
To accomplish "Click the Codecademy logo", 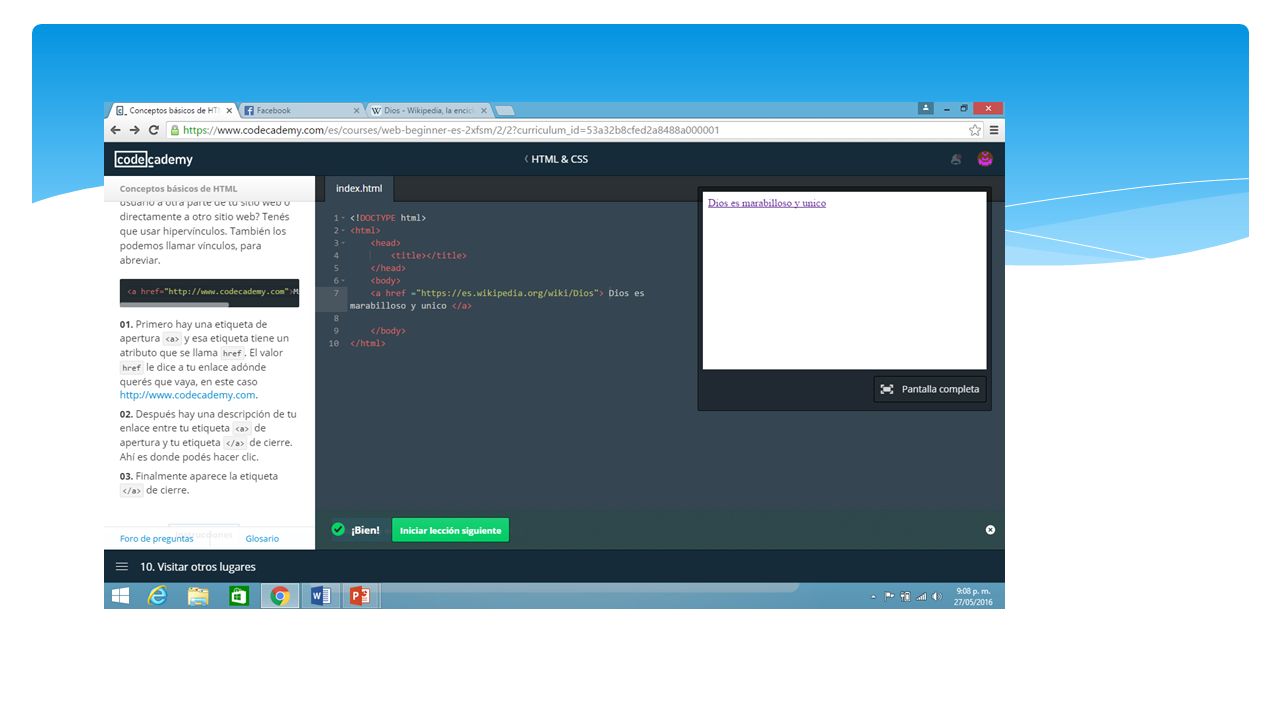I will tap(153, 159).
